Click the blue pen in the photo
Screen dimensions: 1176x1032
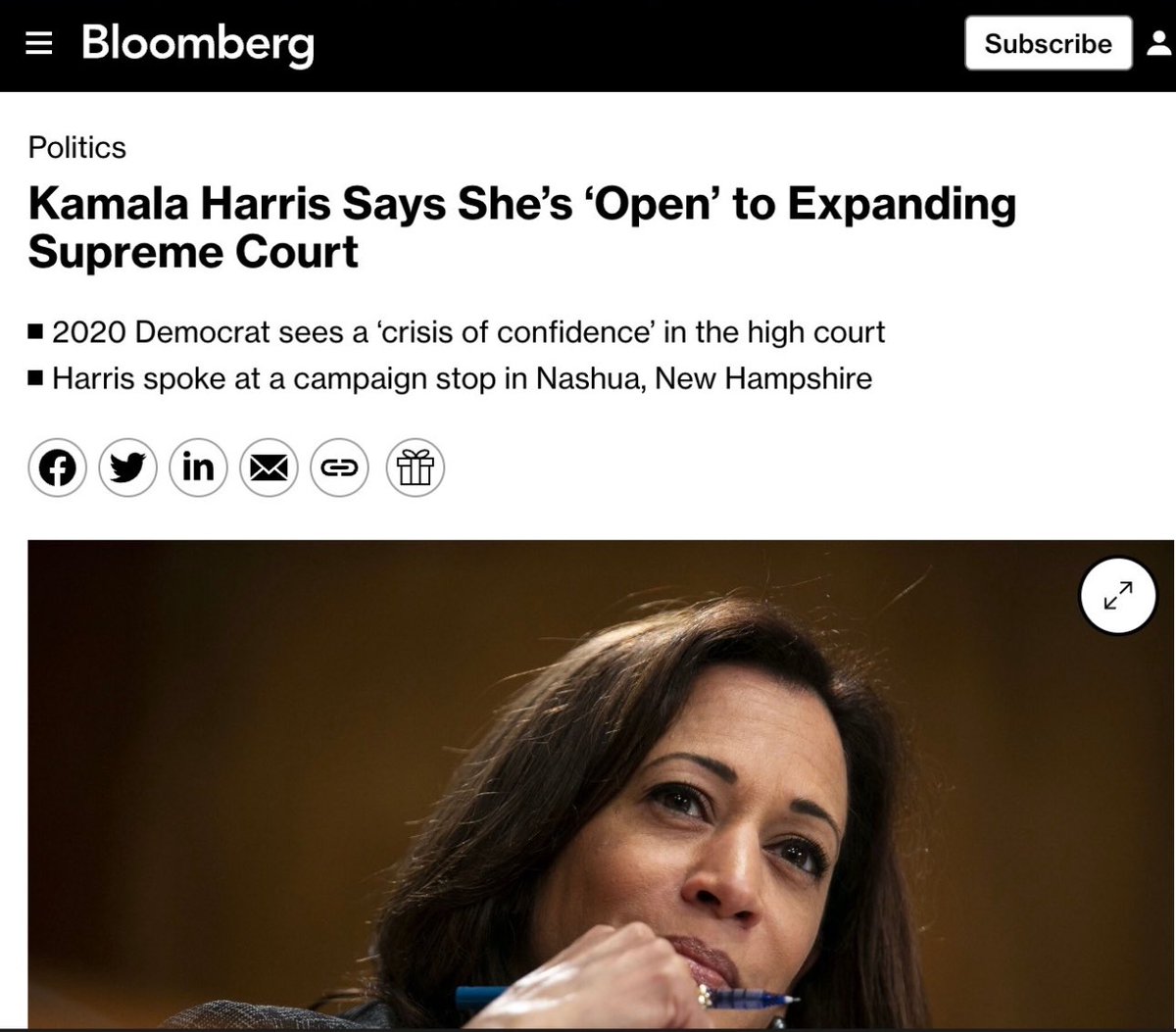point(627,998)
